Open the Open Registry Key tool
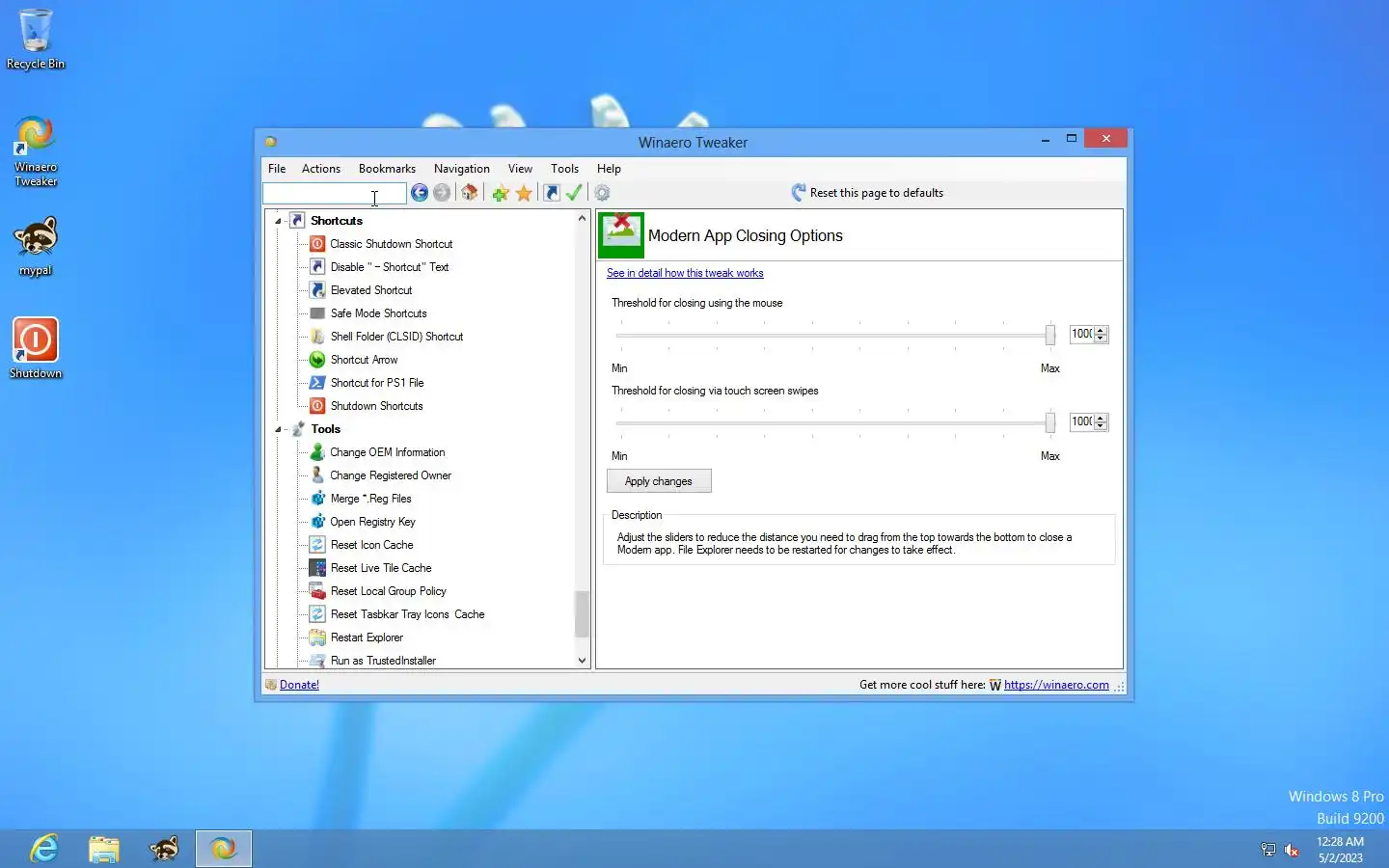This screenshot has height=868, width=1389. point(372,522)
